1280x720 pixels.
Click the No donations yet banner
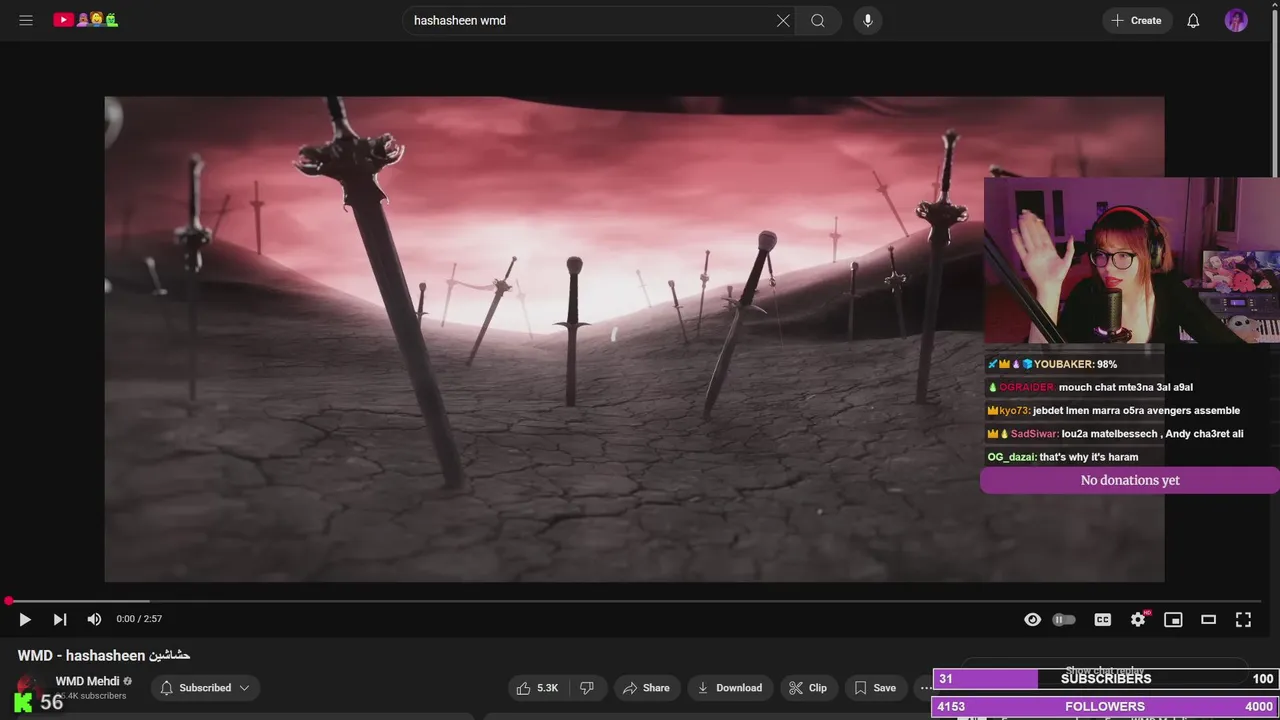[1130, 480]
